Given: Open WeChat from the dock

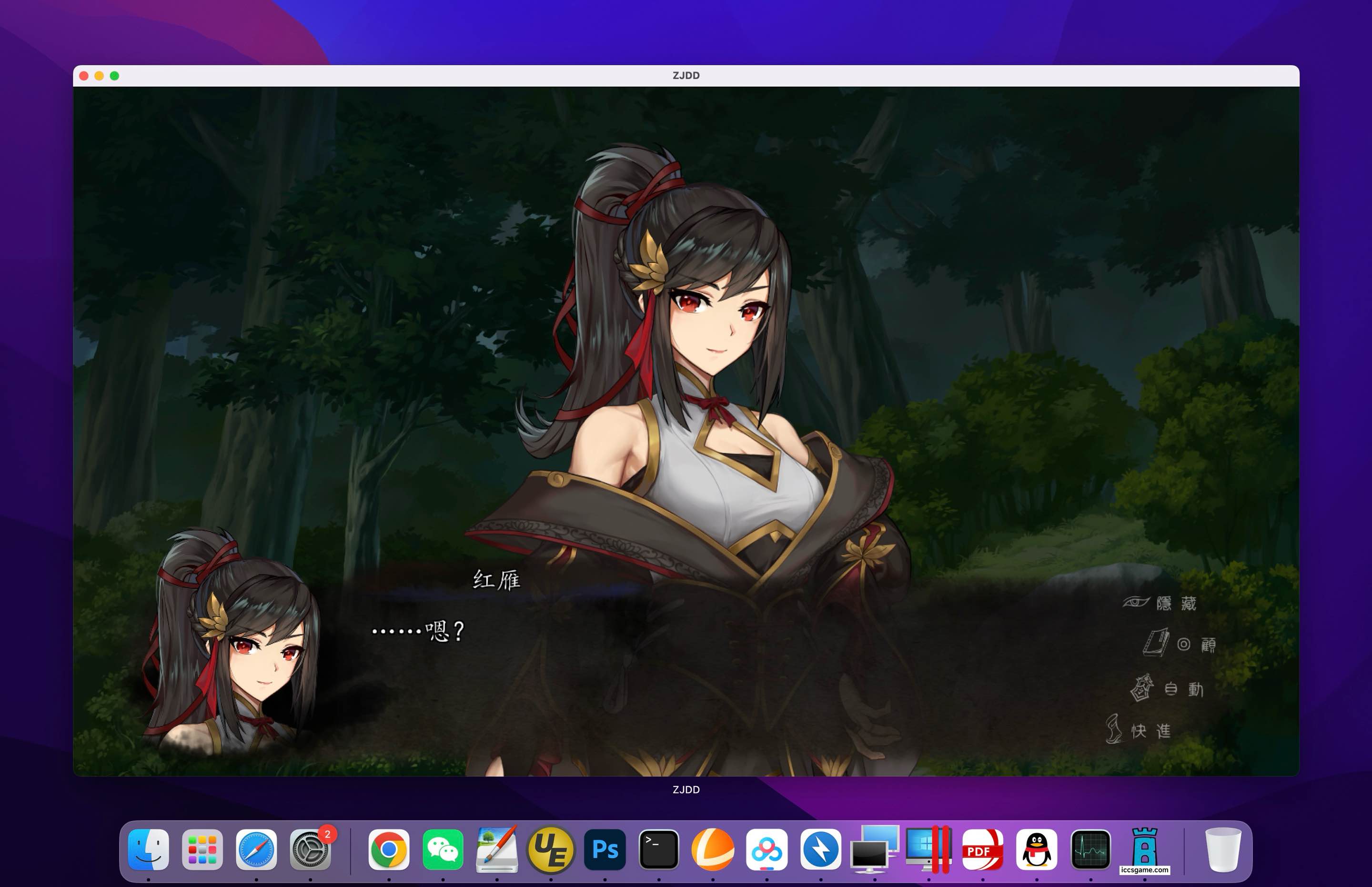Looking at the screenshot, I should [x=443, y=849].
